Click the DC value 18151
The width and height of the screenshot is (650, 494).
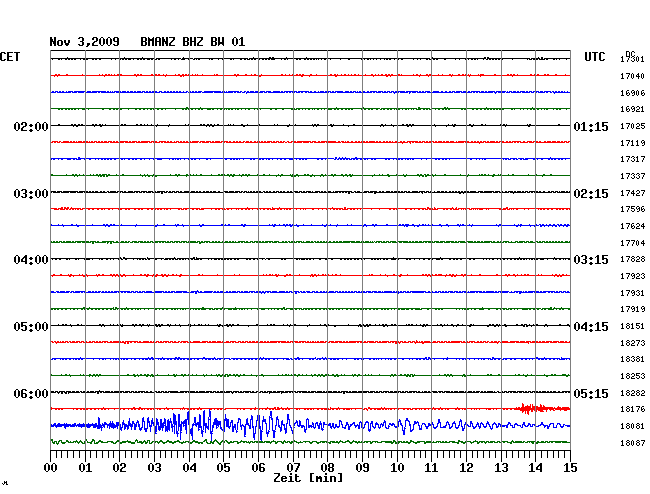(633, 326)
